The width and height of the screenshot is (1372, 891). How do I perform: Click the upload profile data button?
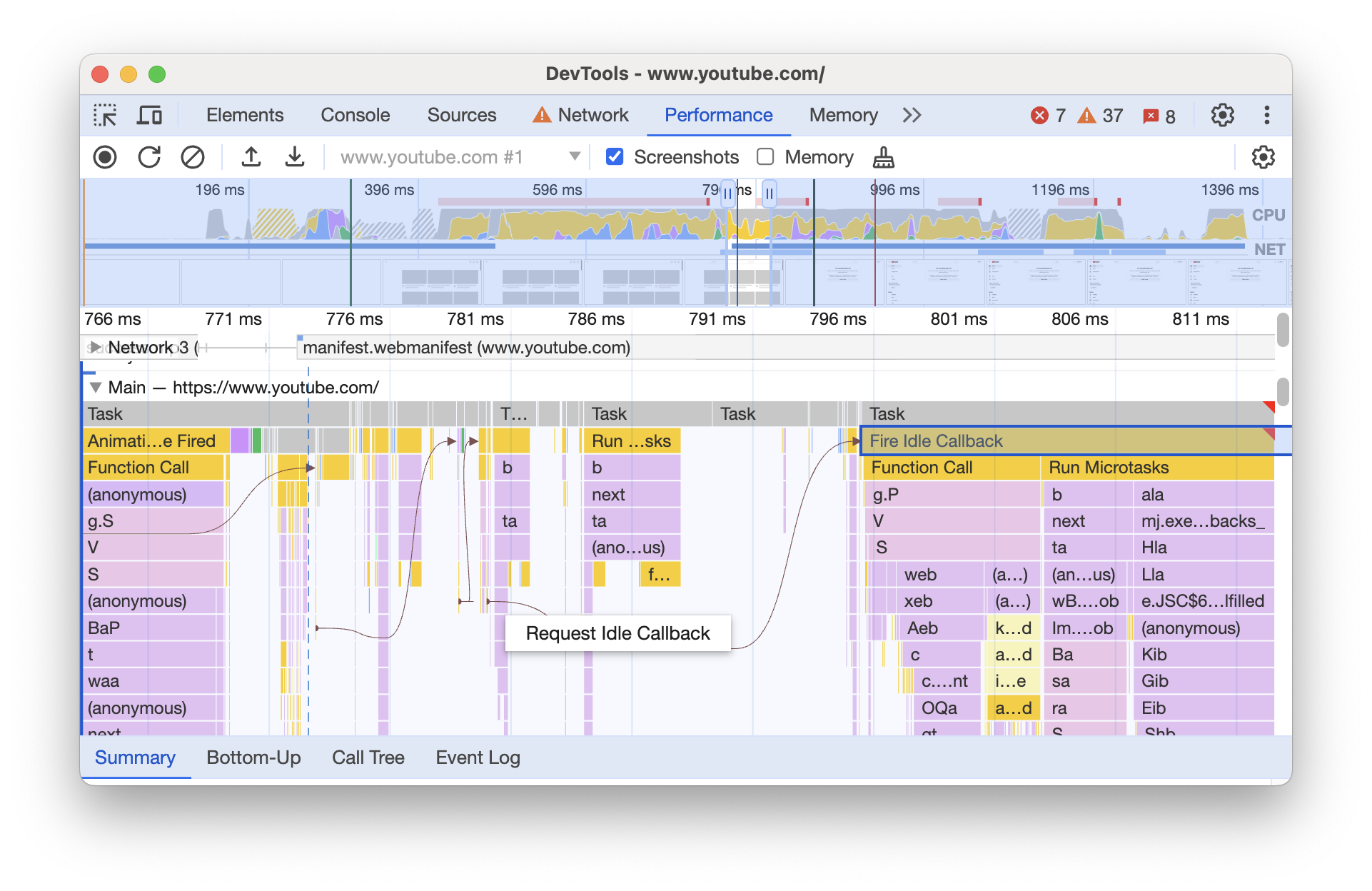pos(249,156)
